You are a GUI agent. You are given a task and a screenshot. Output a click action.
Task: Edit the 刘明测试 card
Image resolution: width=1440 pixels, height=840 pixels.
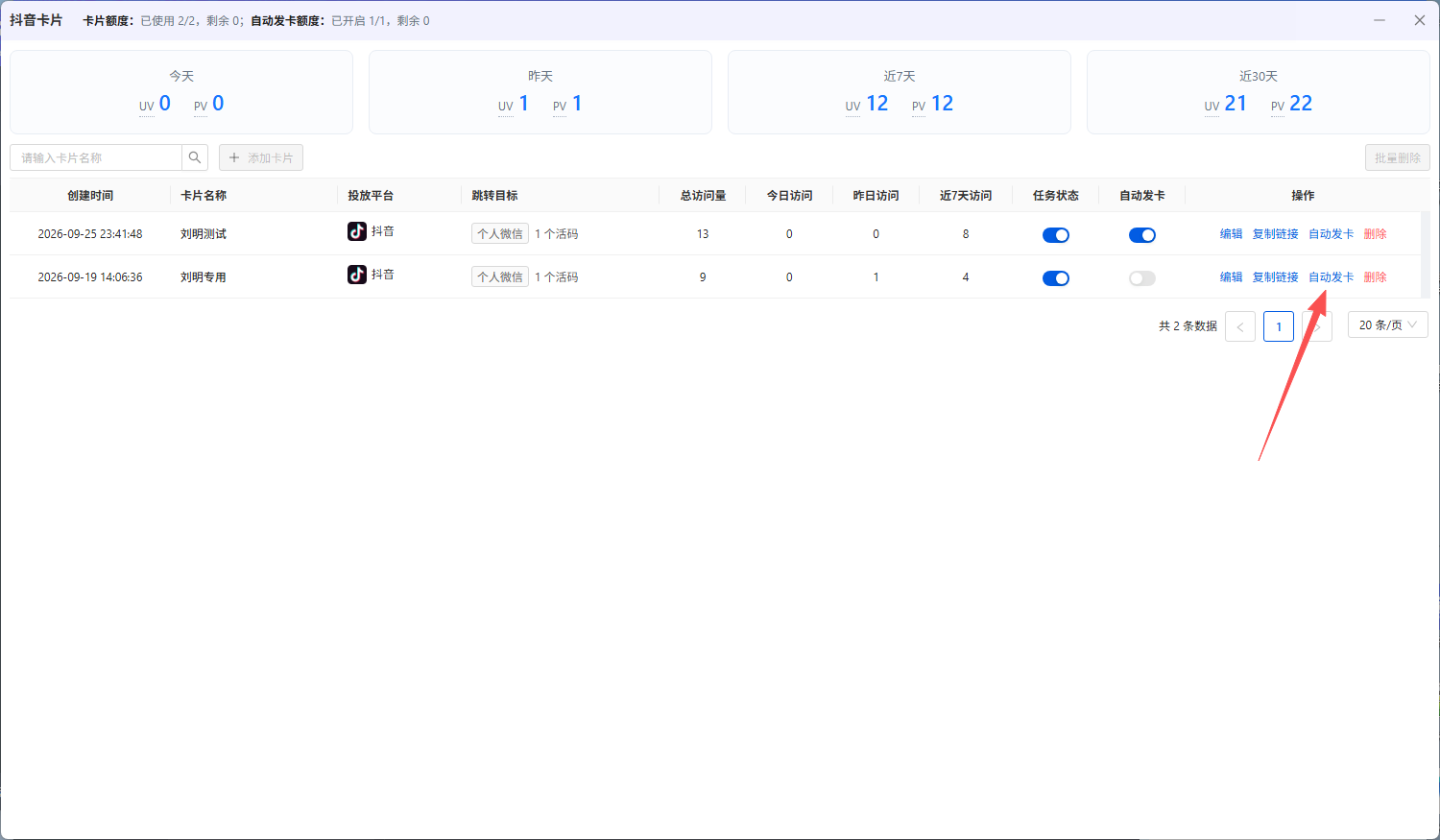[1232, 234]
